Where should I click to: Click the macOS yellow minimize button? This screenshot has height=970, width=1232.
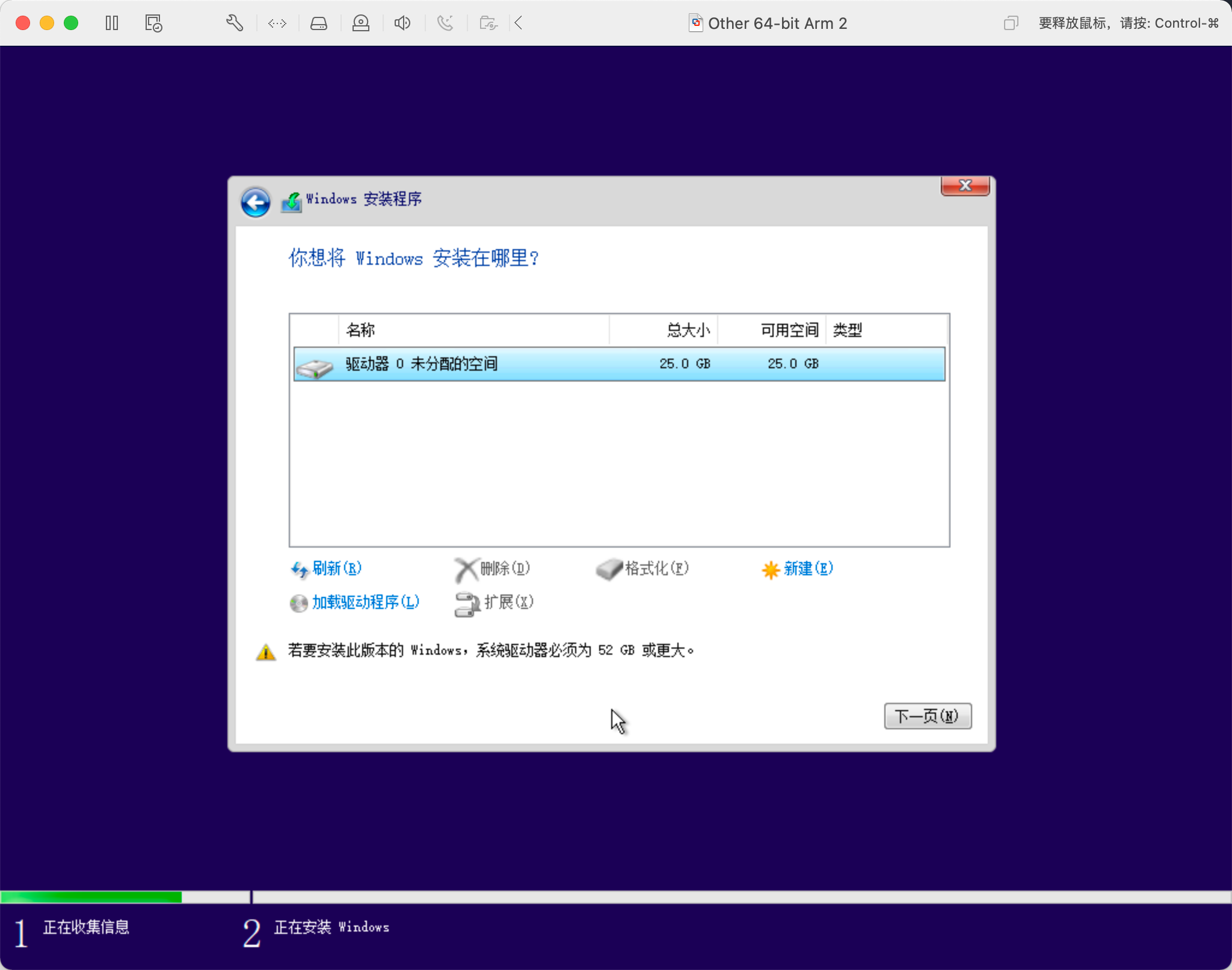pos(47,23)
